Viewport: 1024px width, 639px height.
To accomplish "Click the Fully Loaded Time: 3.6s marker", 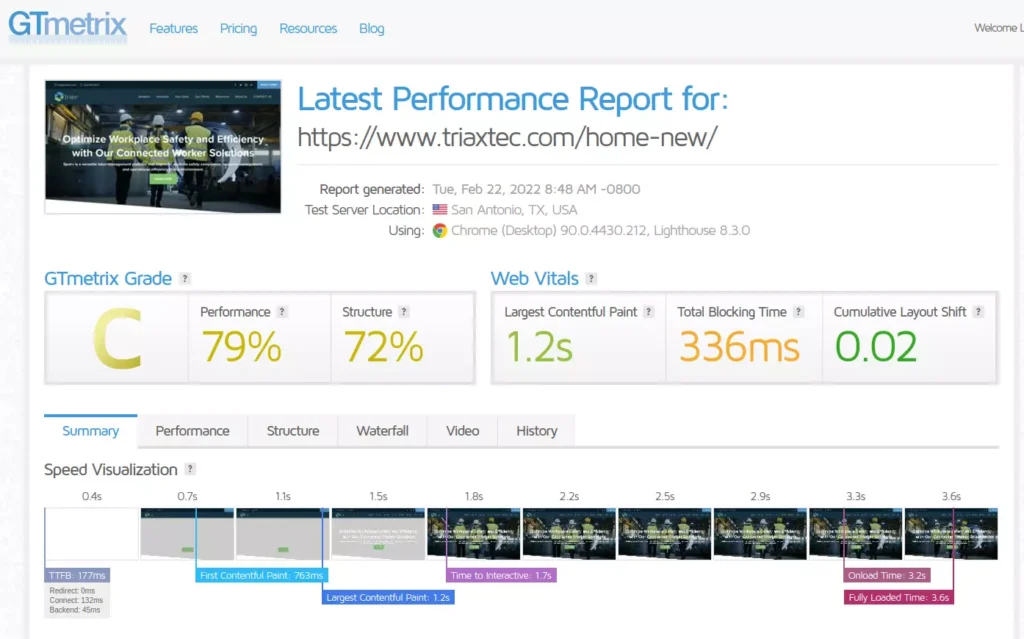I will click(x=899, y=597).
